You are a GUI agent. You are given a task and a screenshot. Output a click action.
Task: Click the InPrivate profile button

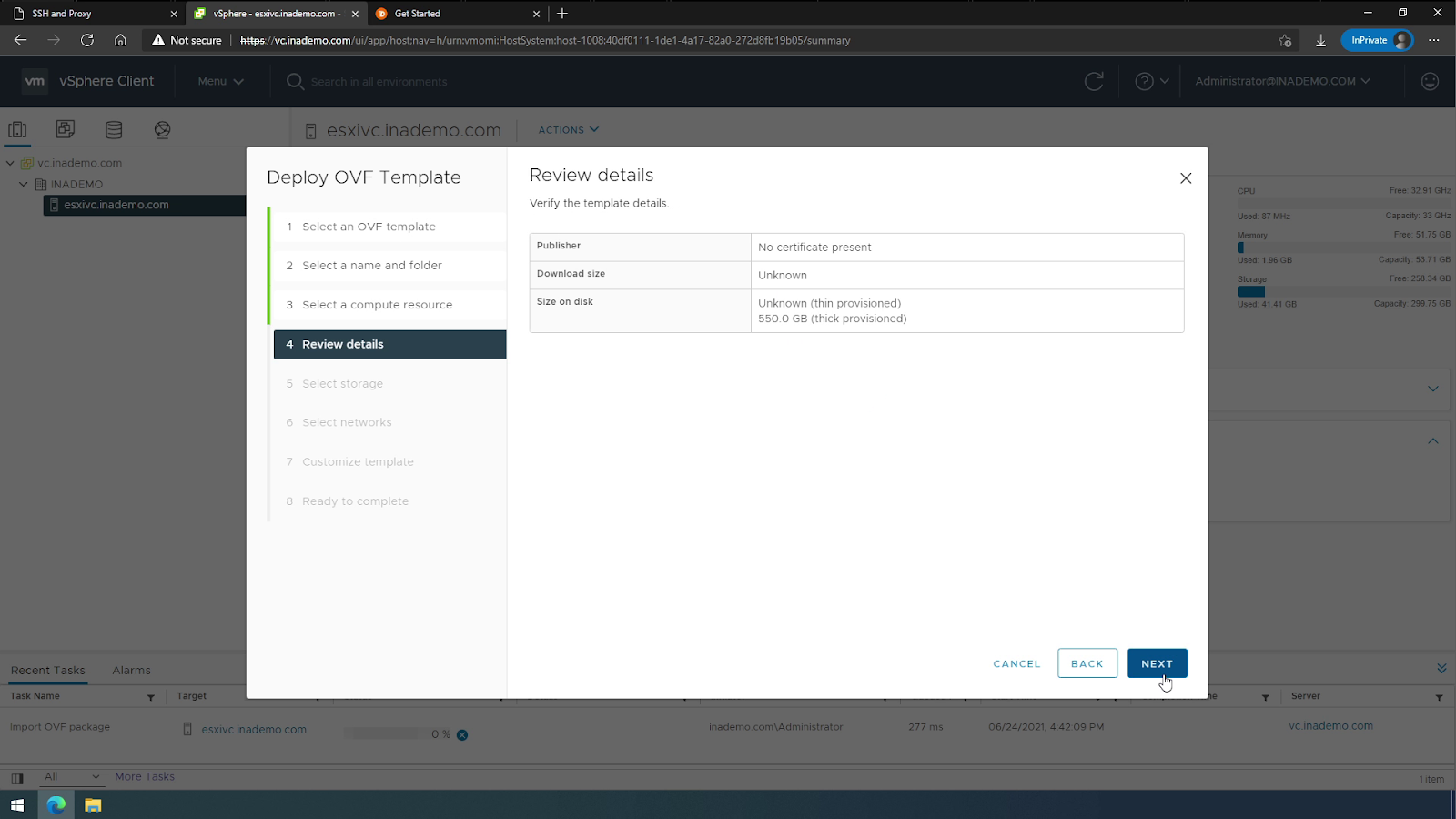pos(1378,40)
